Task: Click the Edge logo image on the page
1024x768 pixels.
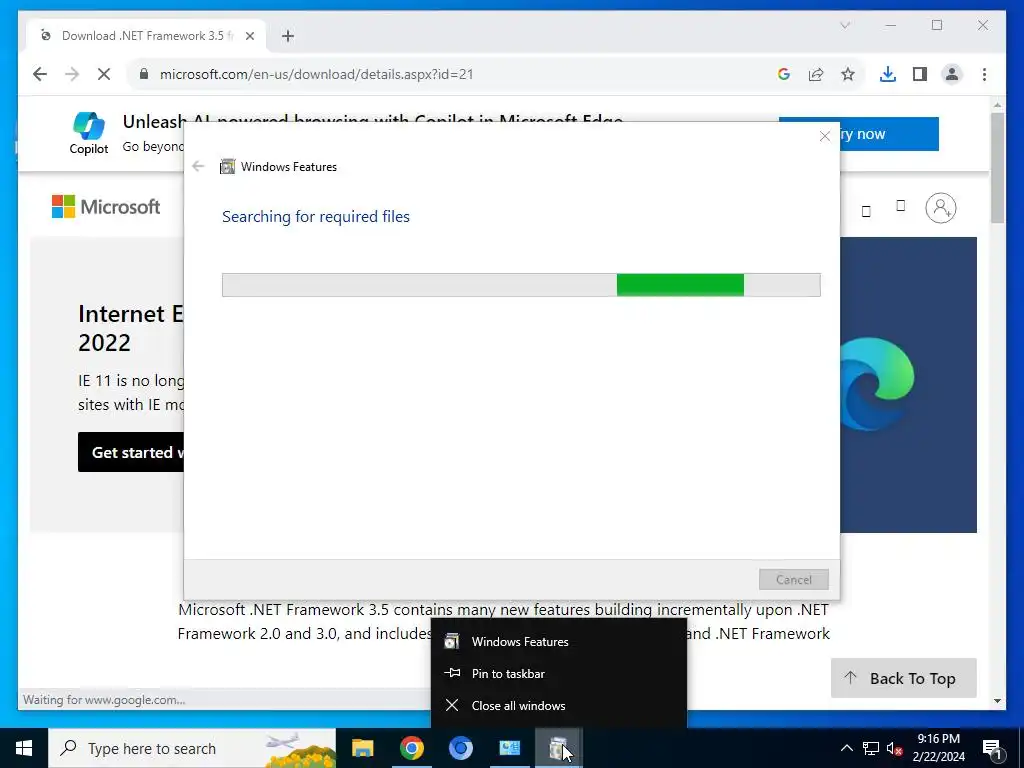Action: click(876, 384)
